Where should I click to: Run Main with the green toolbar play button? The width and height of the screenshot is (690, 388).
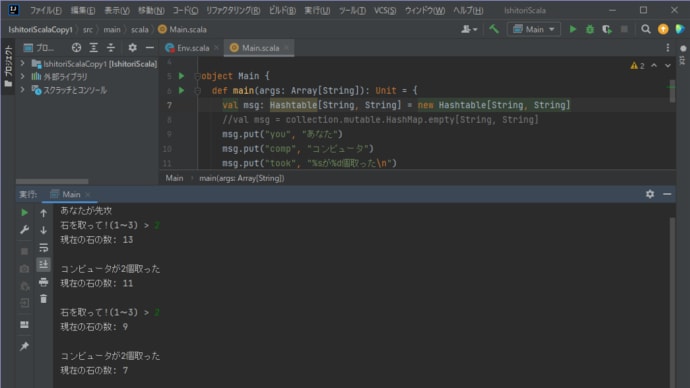573,29
